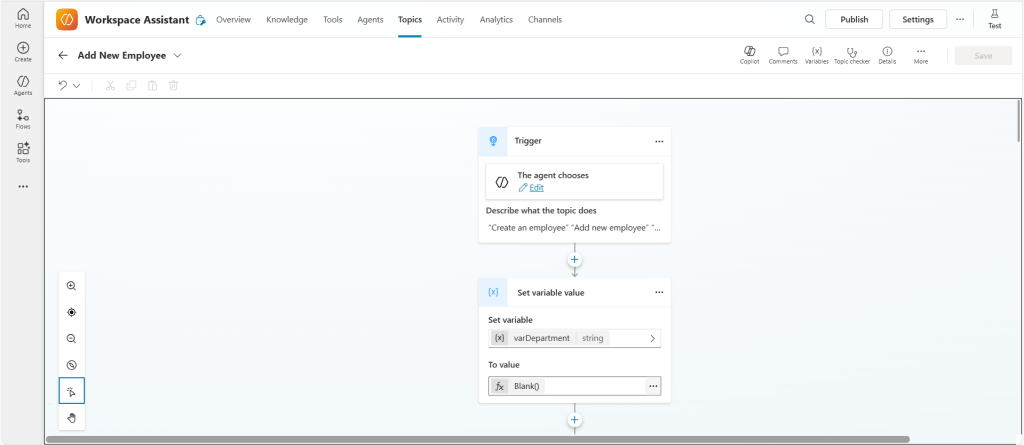Click the zoom out canvas icon
Screen dimensions: 1024x445
(x=72, y=339)
